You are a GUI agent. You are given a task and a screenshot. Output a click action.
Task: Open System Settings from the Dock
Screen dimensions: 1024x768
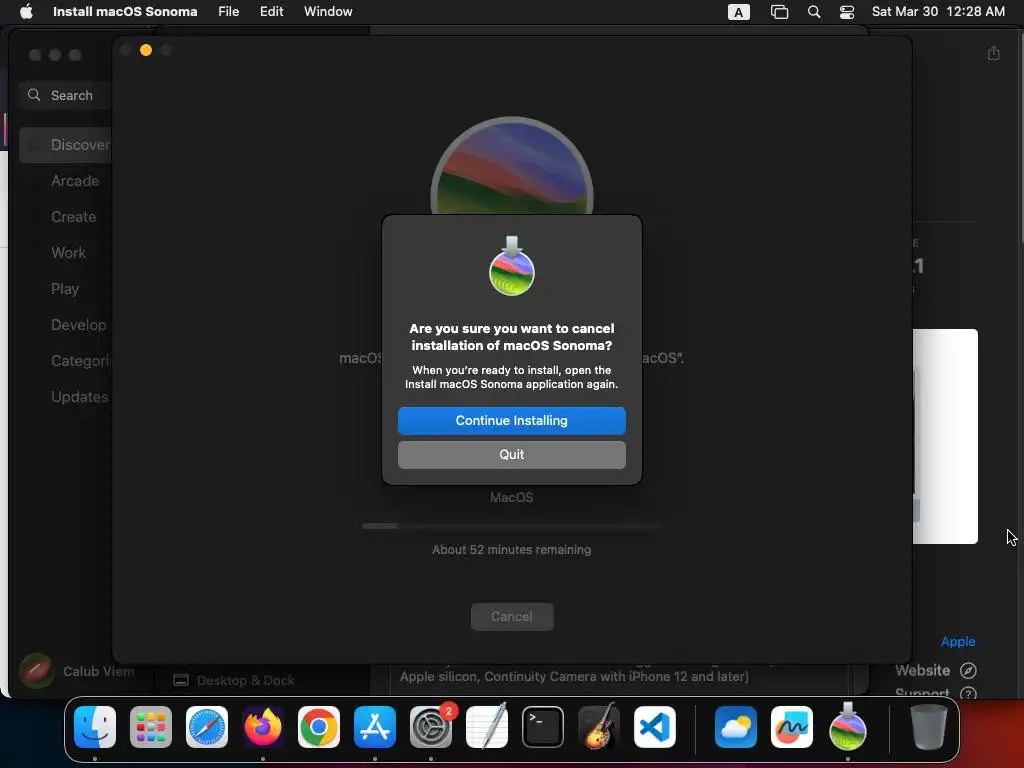click(x=431, y=727)
